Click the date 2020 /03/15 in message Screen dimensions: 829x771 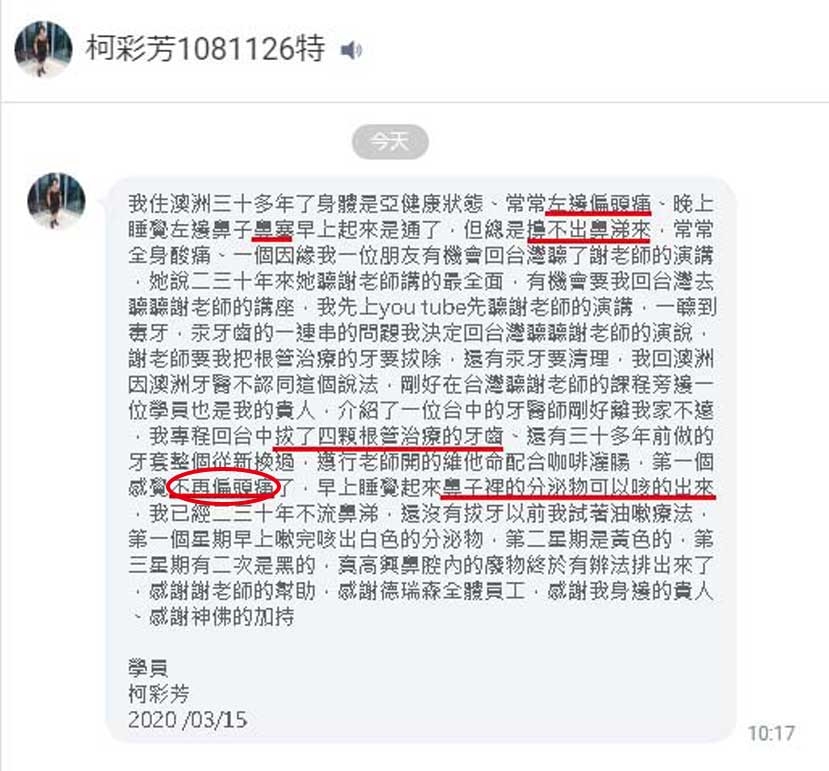click(x=188, y=720)
